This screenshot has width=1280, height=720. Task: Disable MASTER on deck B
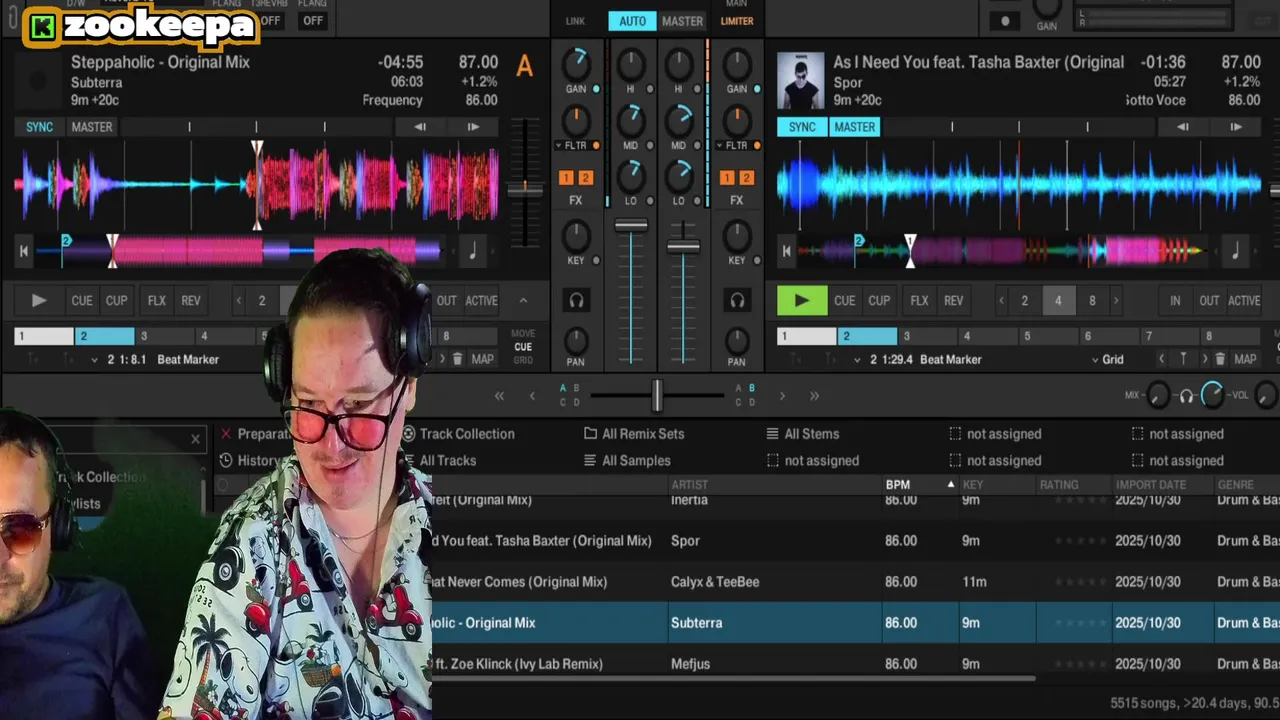click(x=855, y=127)
